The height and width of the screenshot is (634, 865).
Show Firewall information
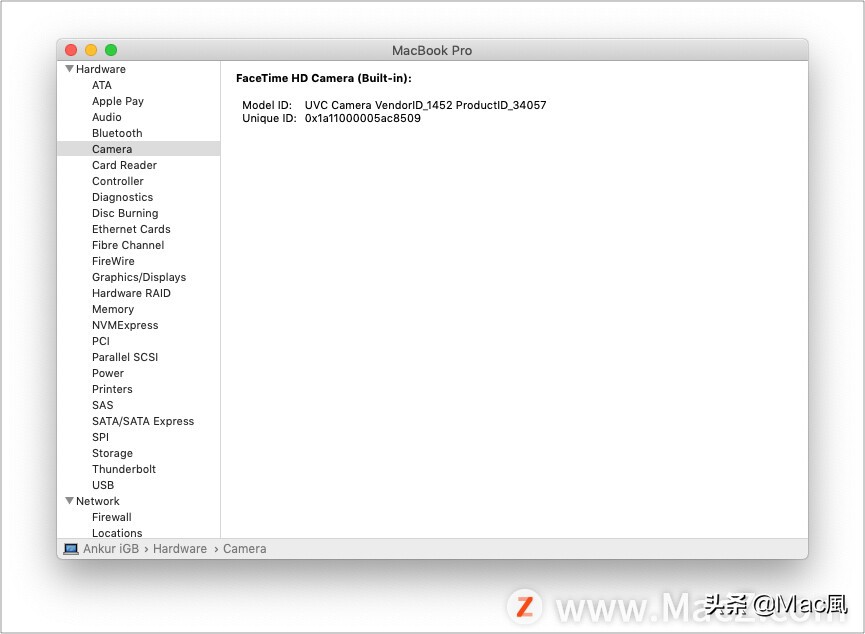112,517
